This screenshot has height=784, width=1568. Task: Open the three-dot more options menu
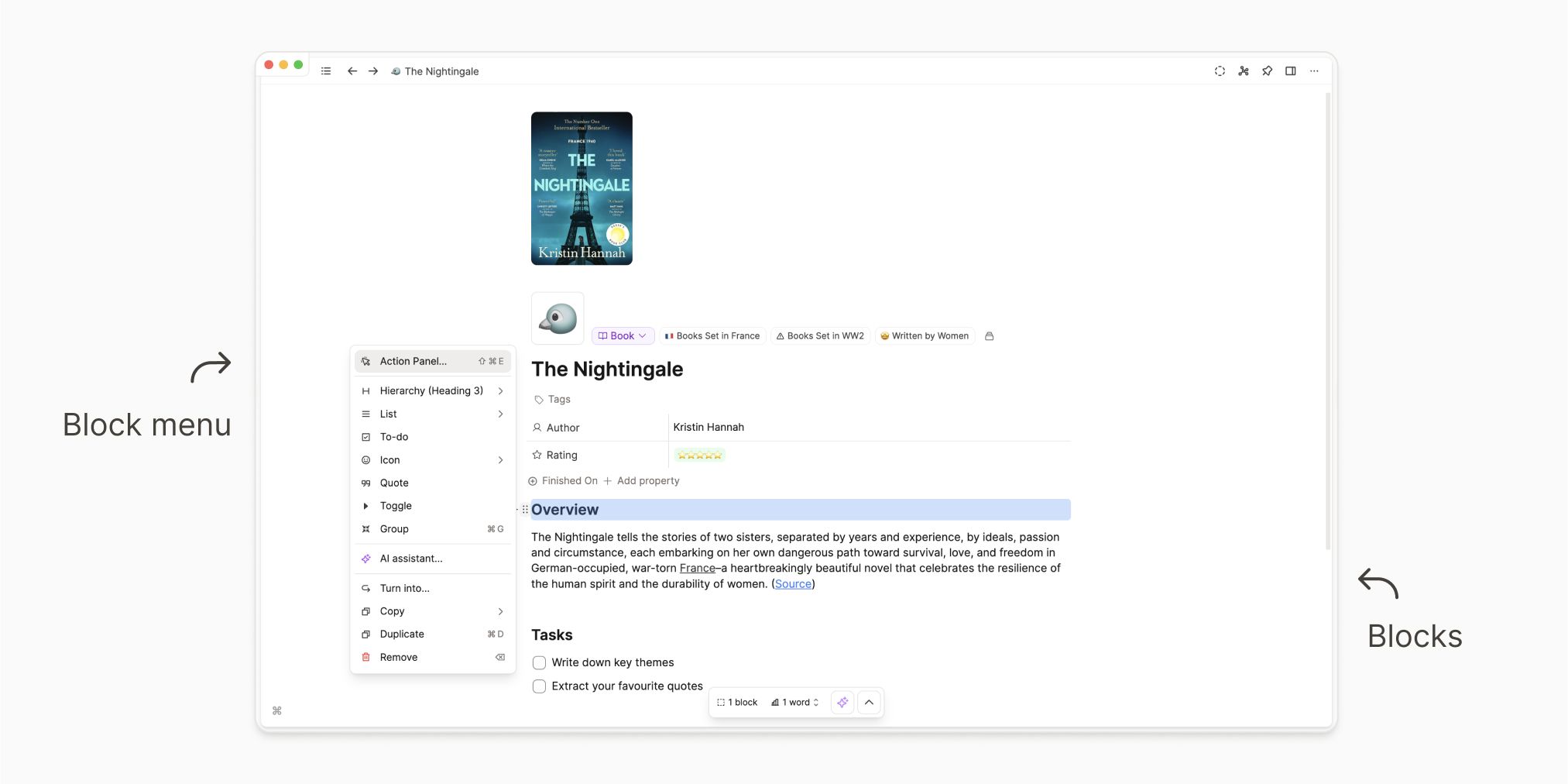coord(1314,71)
